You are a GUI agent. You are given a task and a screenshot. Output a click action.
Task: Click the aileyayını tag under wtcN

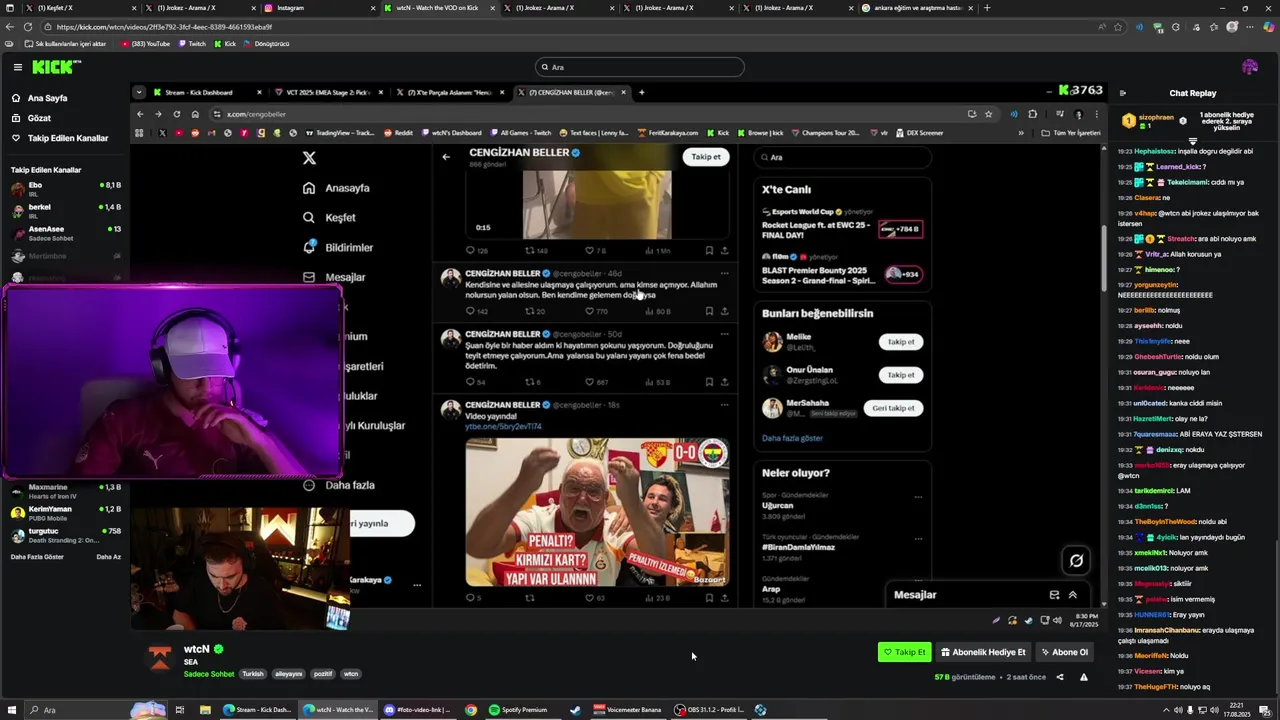point(288,674)
